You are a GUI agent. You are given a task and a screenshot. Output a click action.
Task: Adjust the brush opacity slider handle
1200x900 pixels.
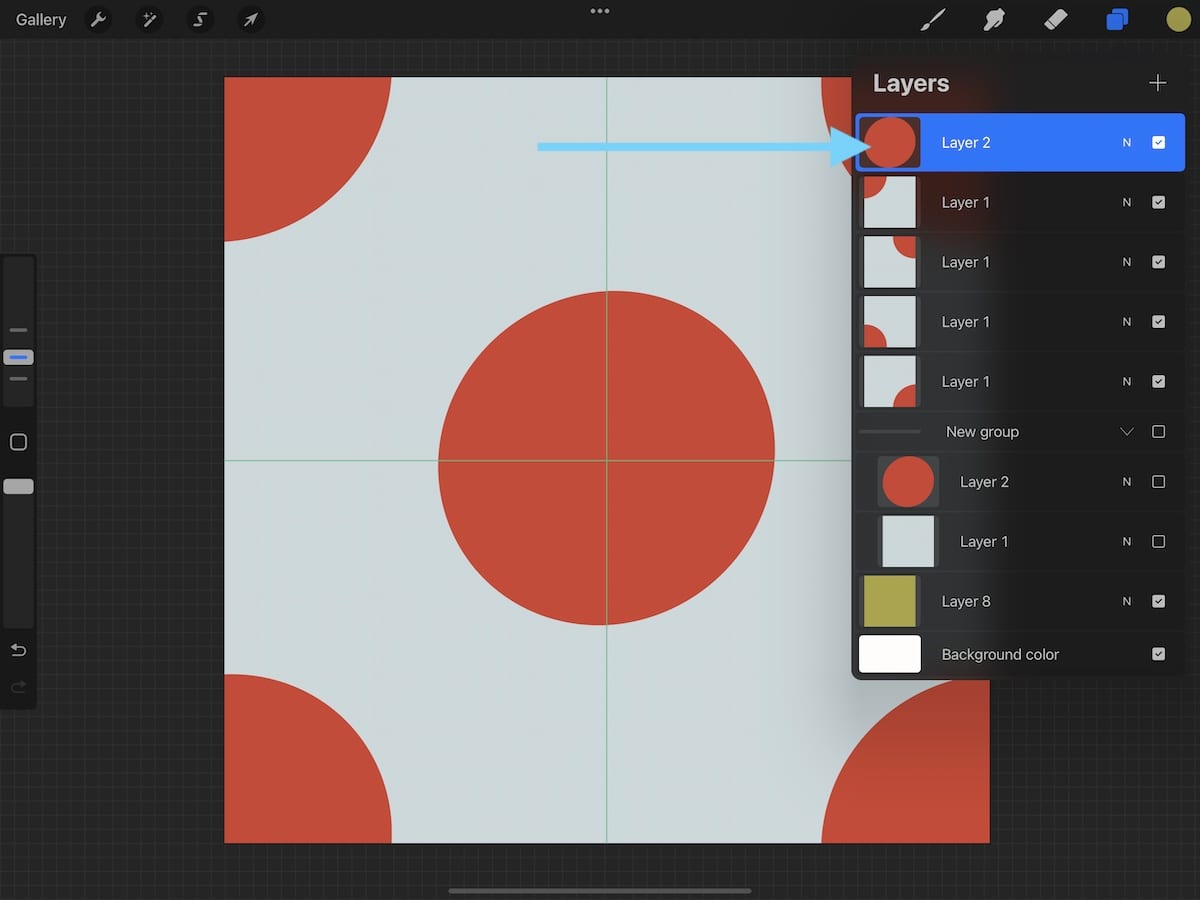[x=18, y=486]
